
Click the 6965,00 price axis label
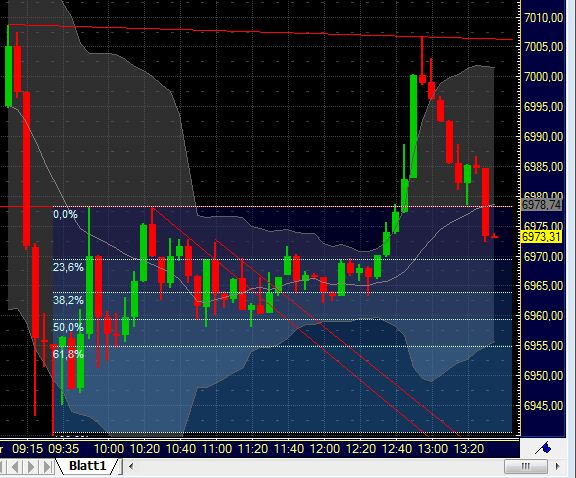(543, 285)
